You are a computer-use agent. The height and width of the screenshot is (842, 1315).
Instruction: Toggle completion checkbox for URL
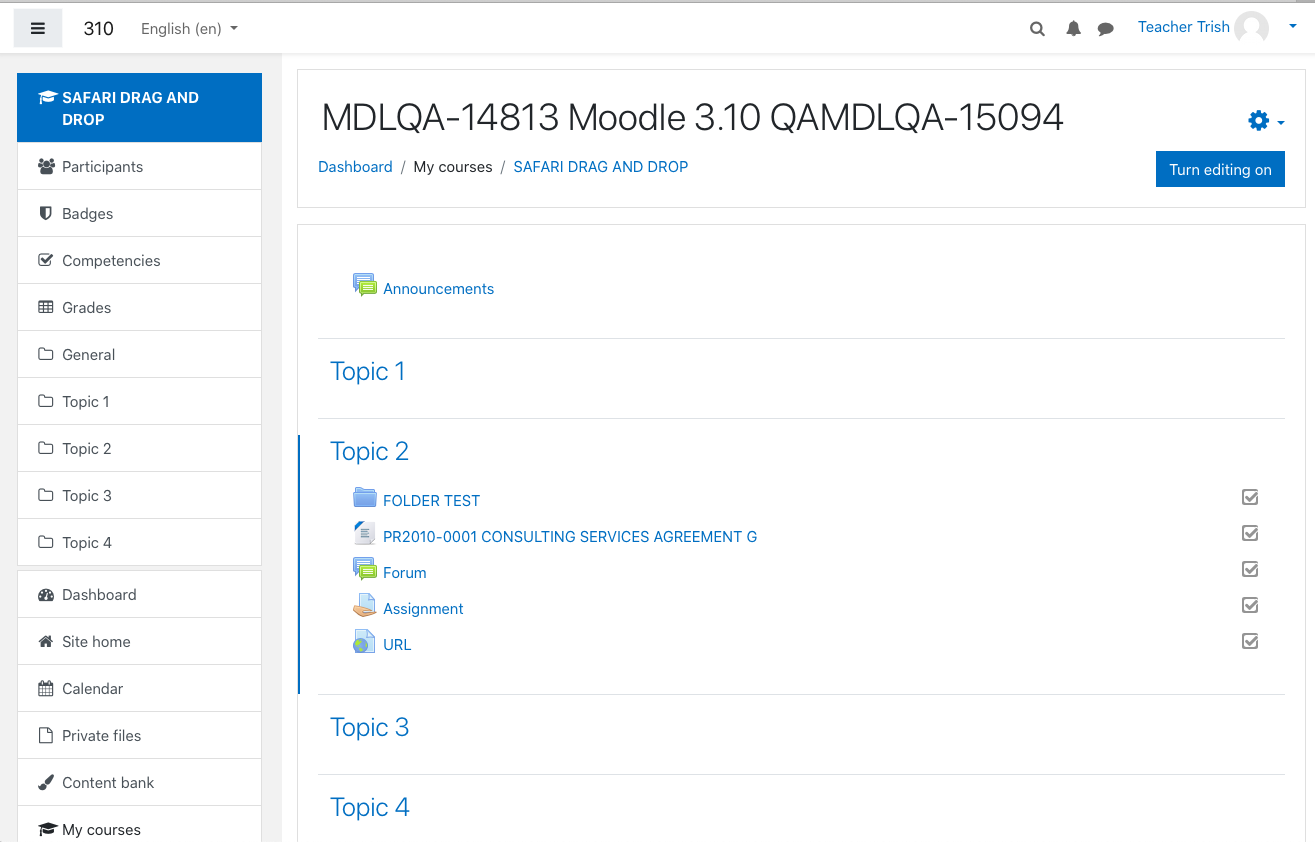1250,641
